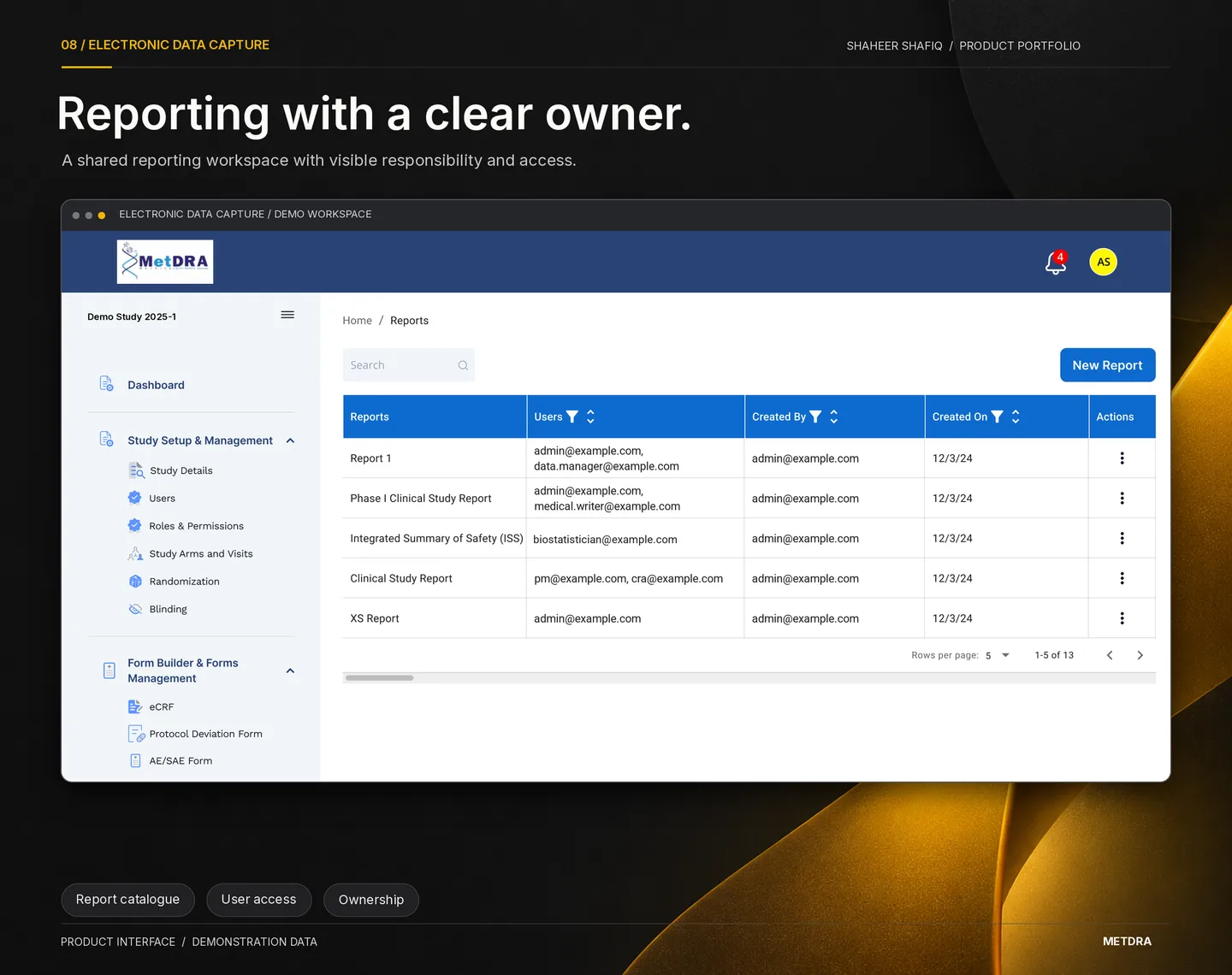Open Roles & Permissions in the sidebar
1232x975 pixels.
point(196,526)
